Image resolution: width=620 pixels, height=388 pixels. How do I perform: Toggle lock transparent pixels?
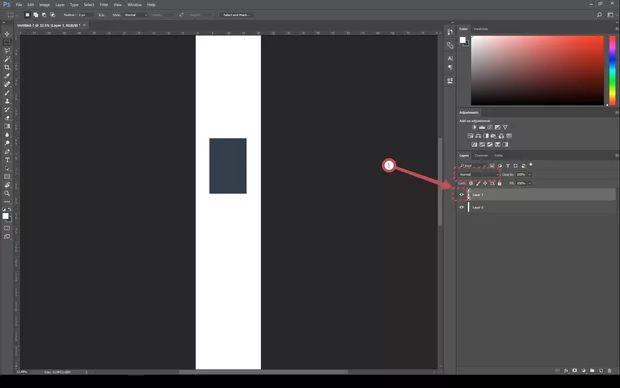471,184
